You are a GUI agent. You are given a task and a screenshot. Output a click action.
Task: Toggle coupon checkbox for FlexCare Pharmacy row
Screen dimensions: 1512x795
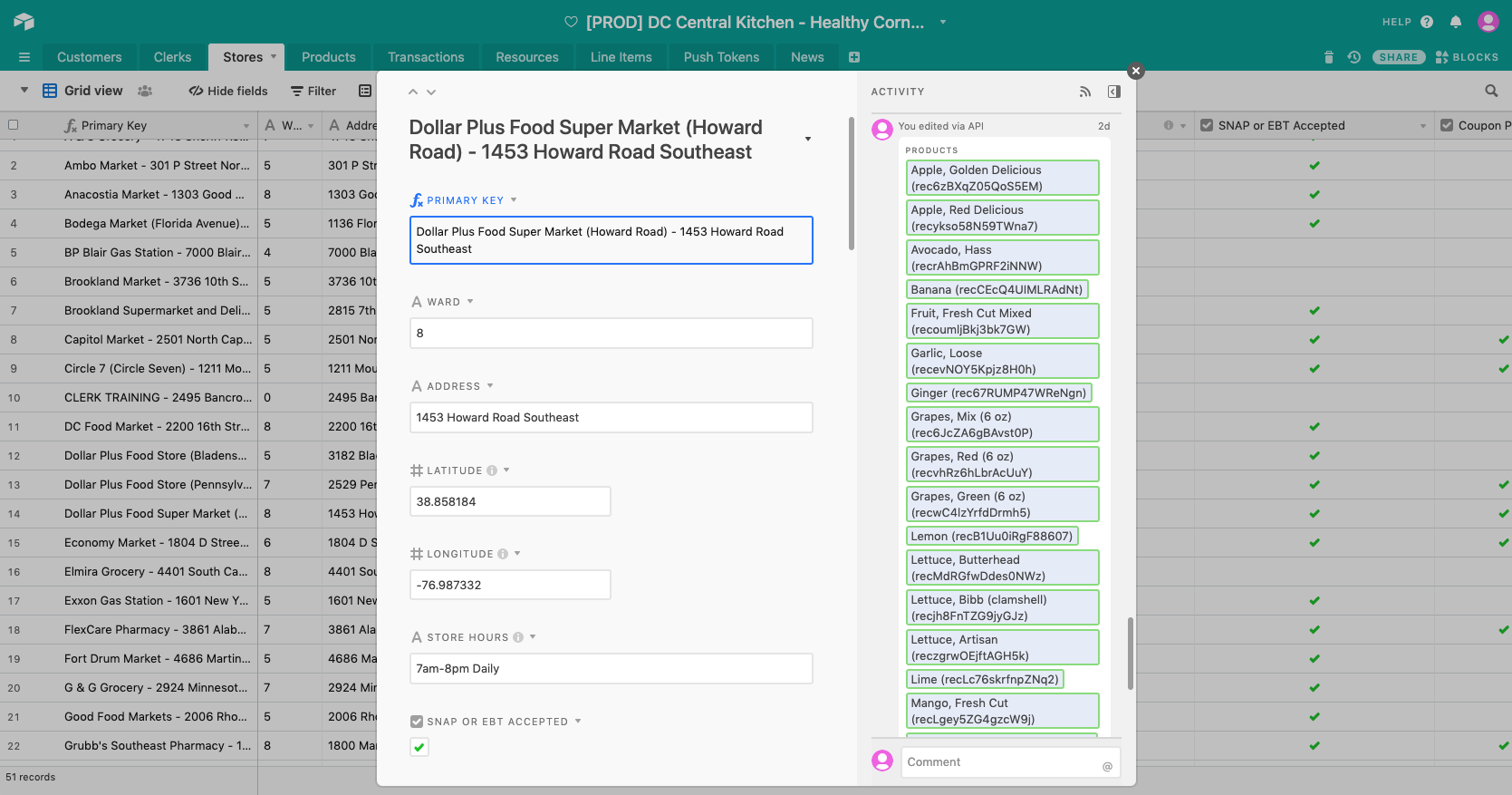1504,629
